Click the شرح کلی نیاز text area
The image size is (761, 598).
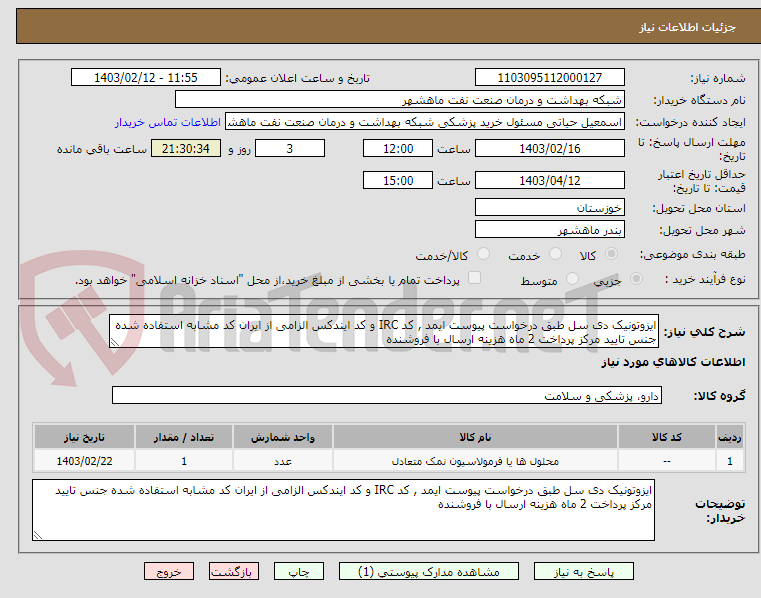384,331
